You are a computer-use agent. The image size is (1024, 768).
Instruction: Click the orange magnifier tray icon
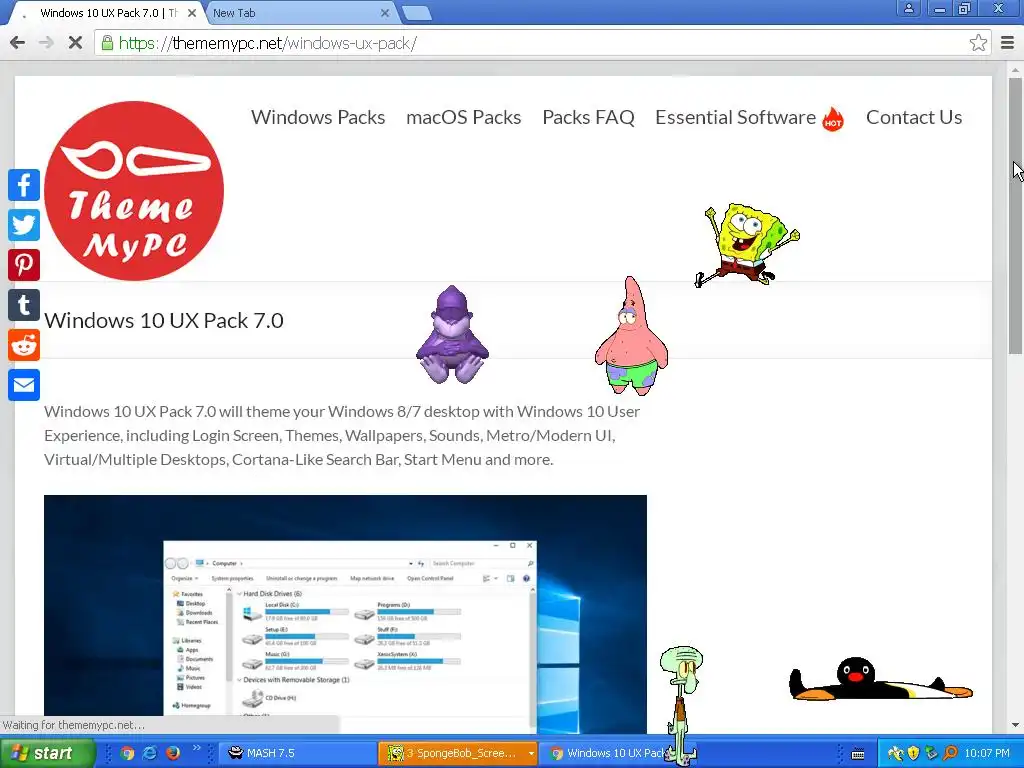(x=951, y=753)
